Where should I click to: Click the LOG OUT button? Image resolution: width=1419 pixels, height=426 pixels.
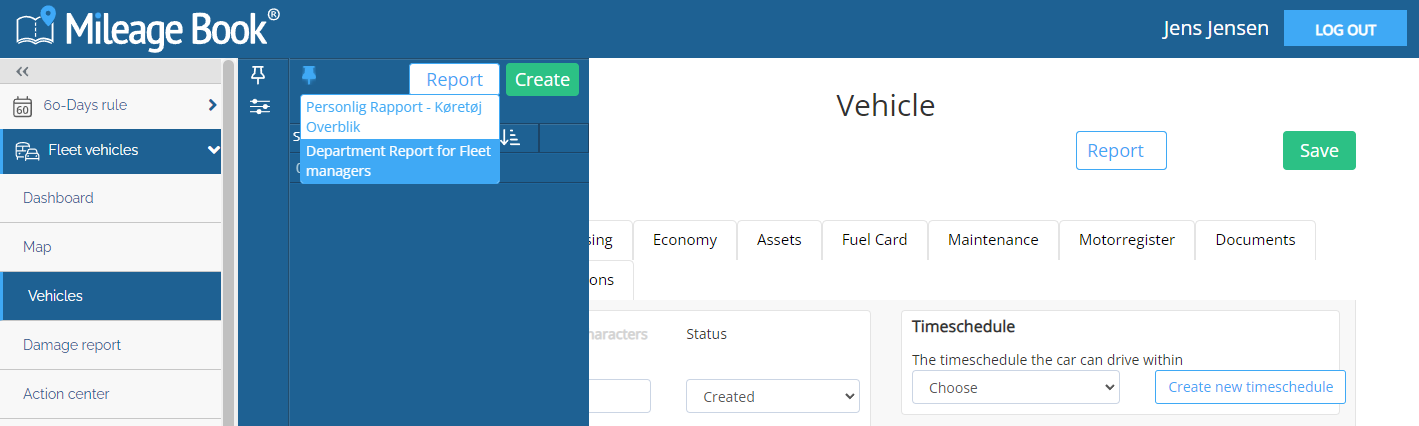tap(1345, 29)
